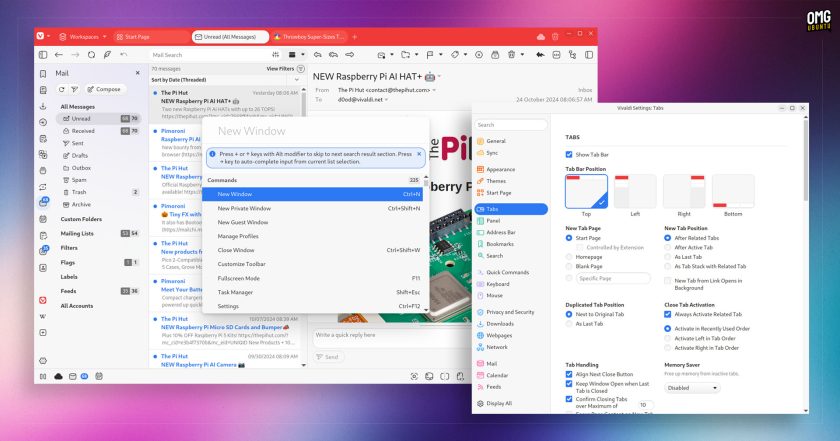
Task: Open the flag dropdown arrow in mail toolbar
Action: pyautogui.click(x=440, y=55)
